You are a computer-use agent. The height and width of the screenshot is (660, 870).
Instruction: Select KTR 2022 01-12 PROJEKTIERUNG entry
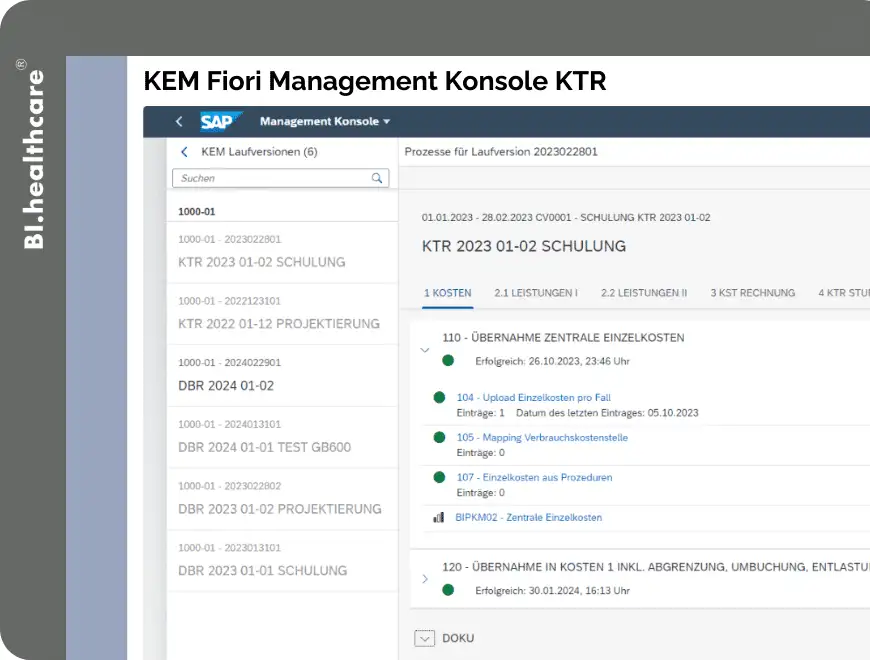(282, 314)
